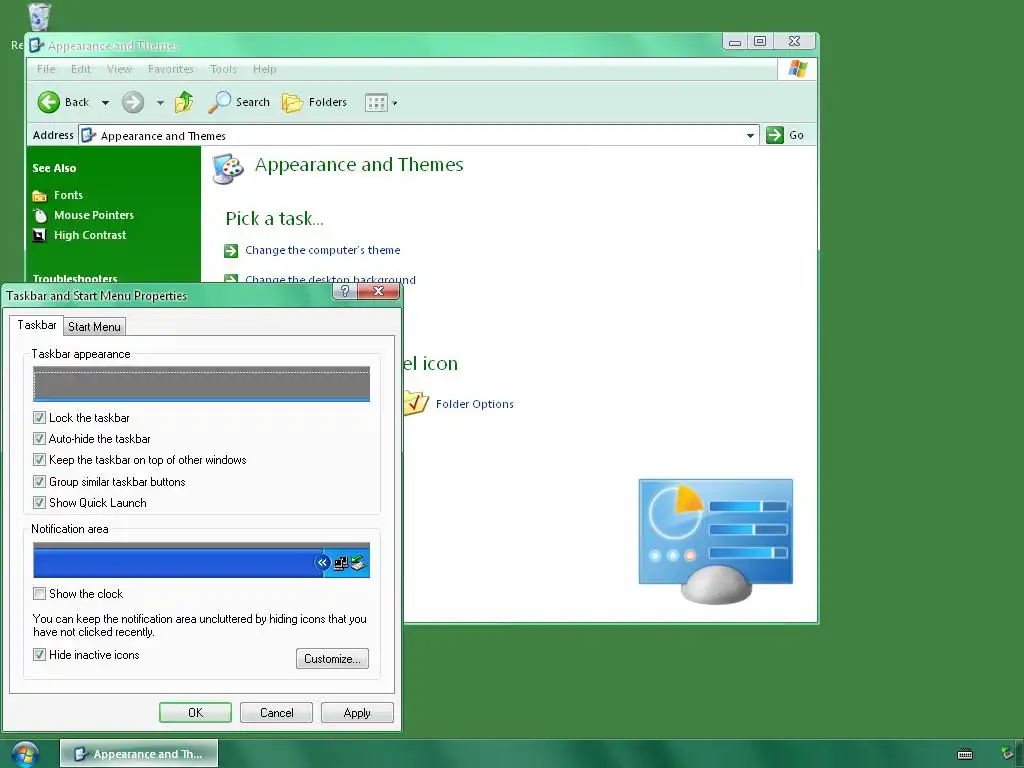This screenshot has height=768, width=1024.
Task: Open the Recycle Bin desktop icon
Action: pos(39,16)
